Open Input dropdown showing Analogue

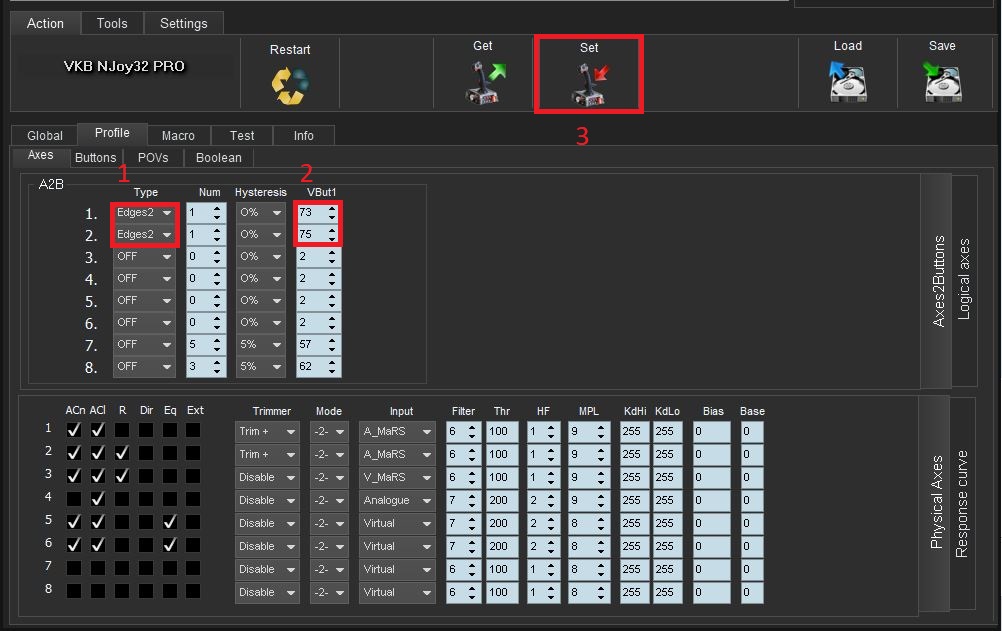(x=397, y=500)
